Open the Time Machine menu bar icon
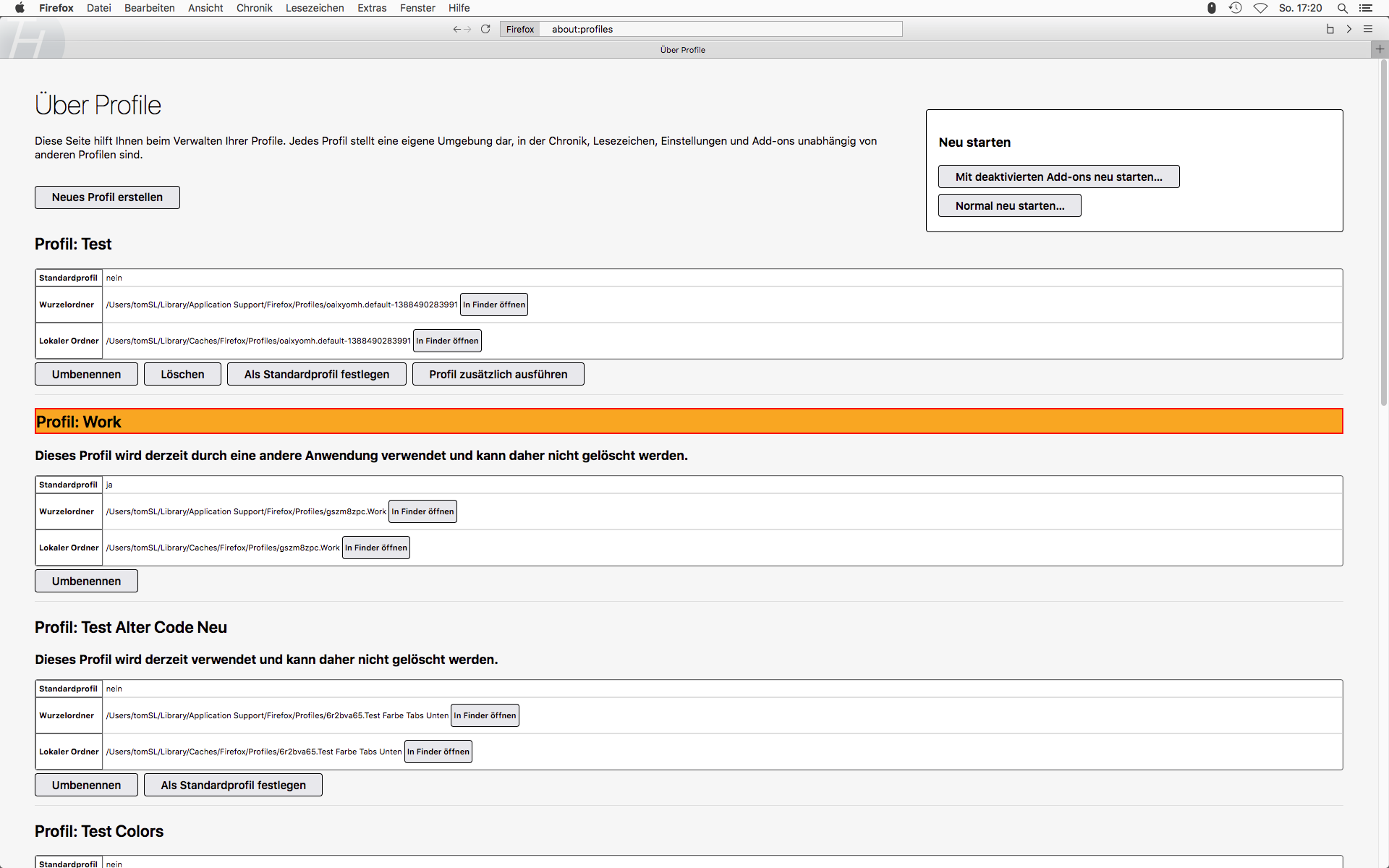Screen dimensions: 1389x868 [x=1235, y=8]
